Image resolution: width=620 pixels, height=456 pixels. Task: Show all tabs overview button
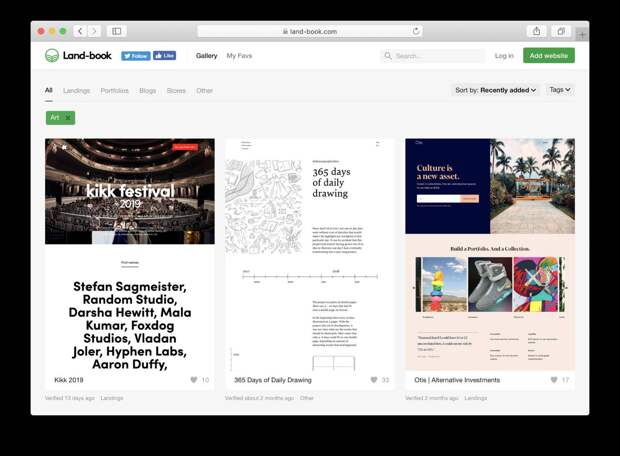pyautogui.click(x=561, y=31)
